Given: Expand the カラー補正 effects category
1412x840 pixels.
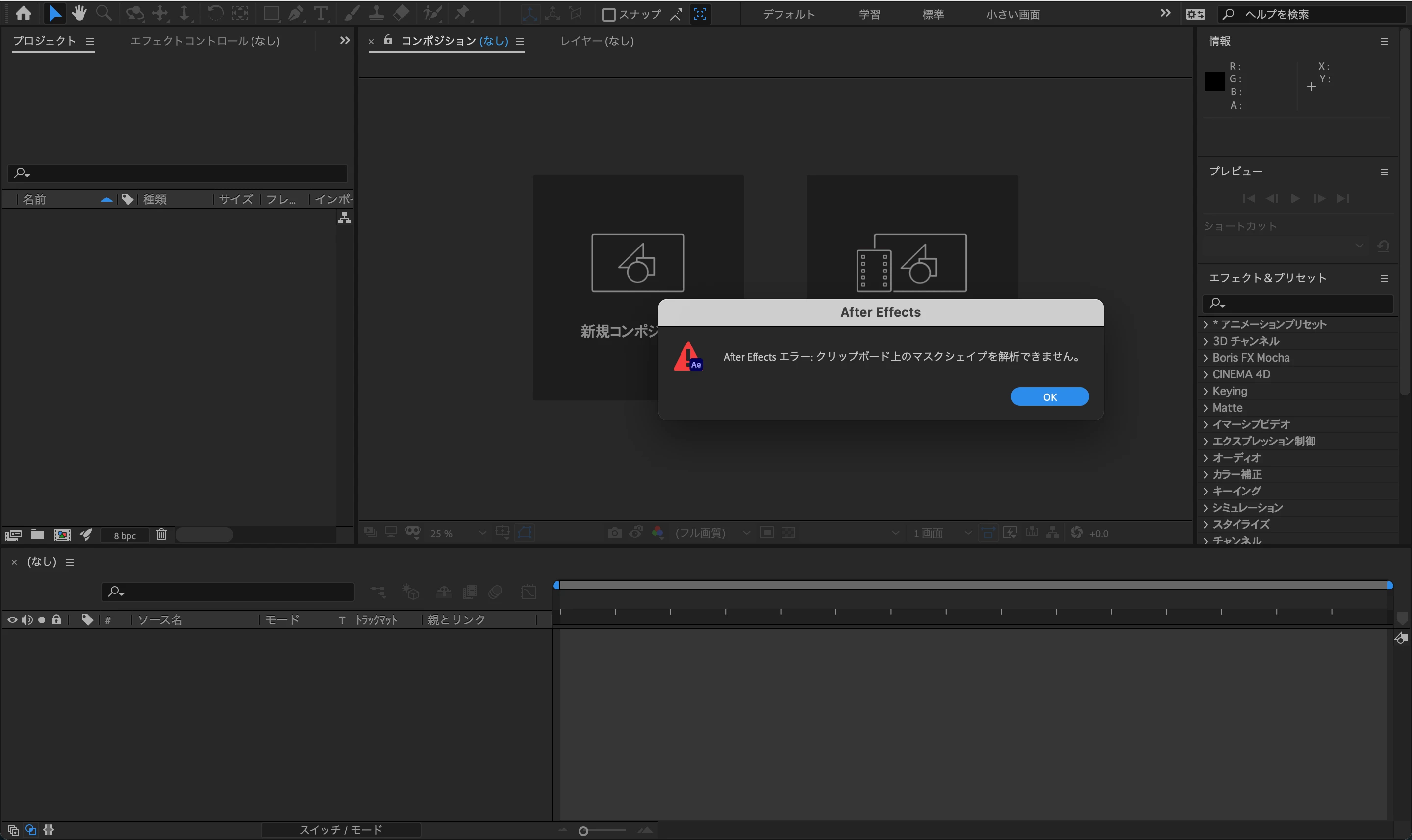Looking at the screenshot, I should point(1206,474).
